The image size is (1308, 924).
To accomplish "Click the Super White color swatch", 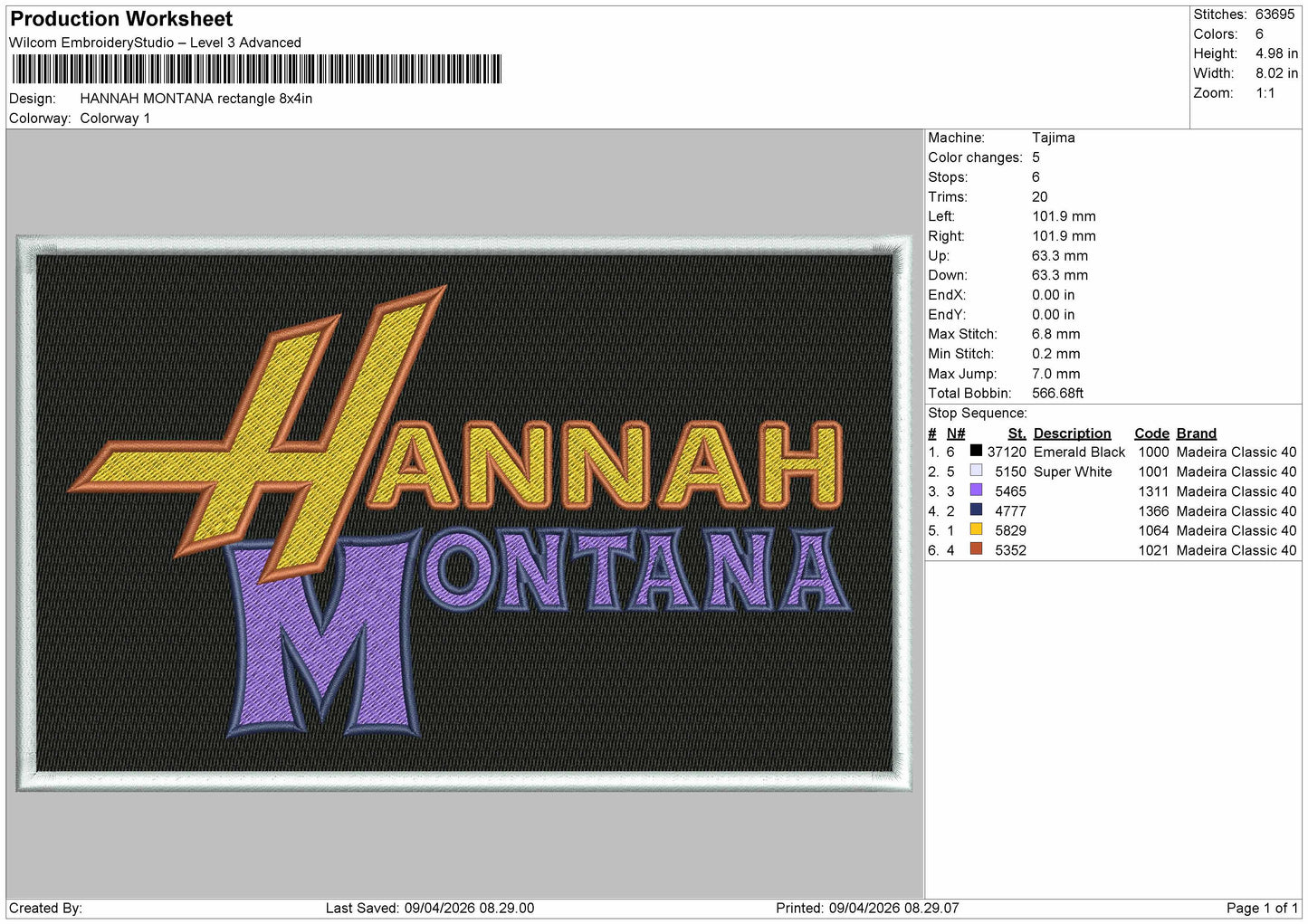I will coord(976,471).
